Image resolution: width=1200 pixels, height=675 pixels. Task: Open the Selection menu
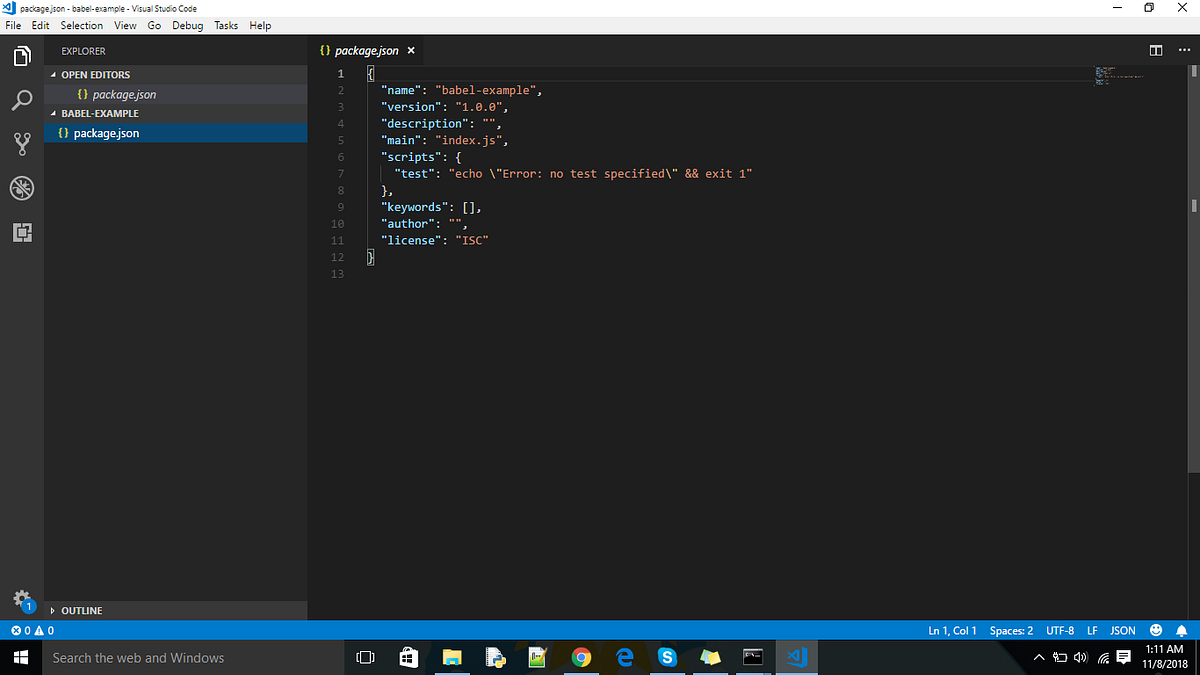[81, 25]
